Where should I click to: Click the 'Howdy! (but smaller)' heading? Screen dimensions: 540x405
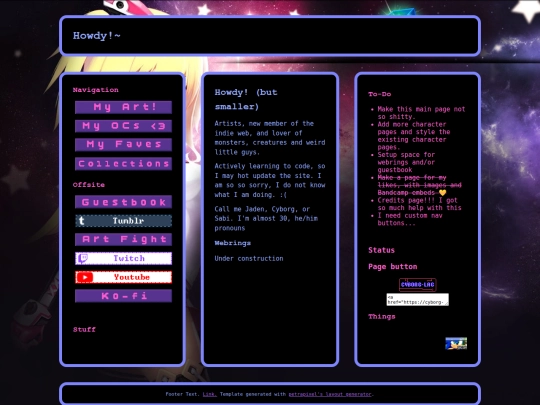click(x=246, y=99)
